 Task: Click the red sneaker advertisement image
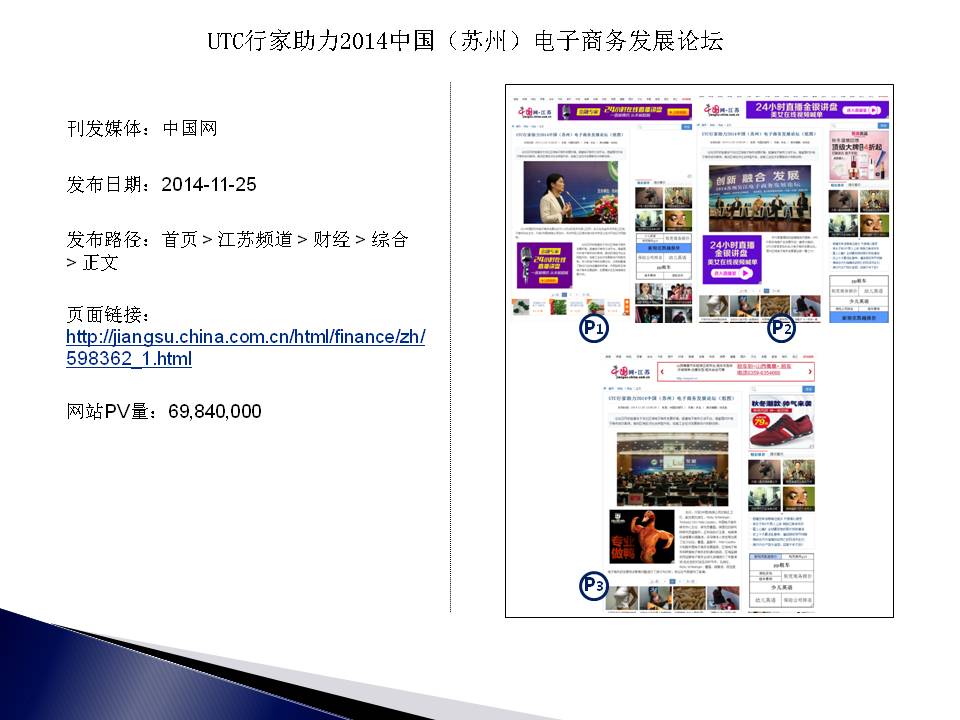(782, 423)
